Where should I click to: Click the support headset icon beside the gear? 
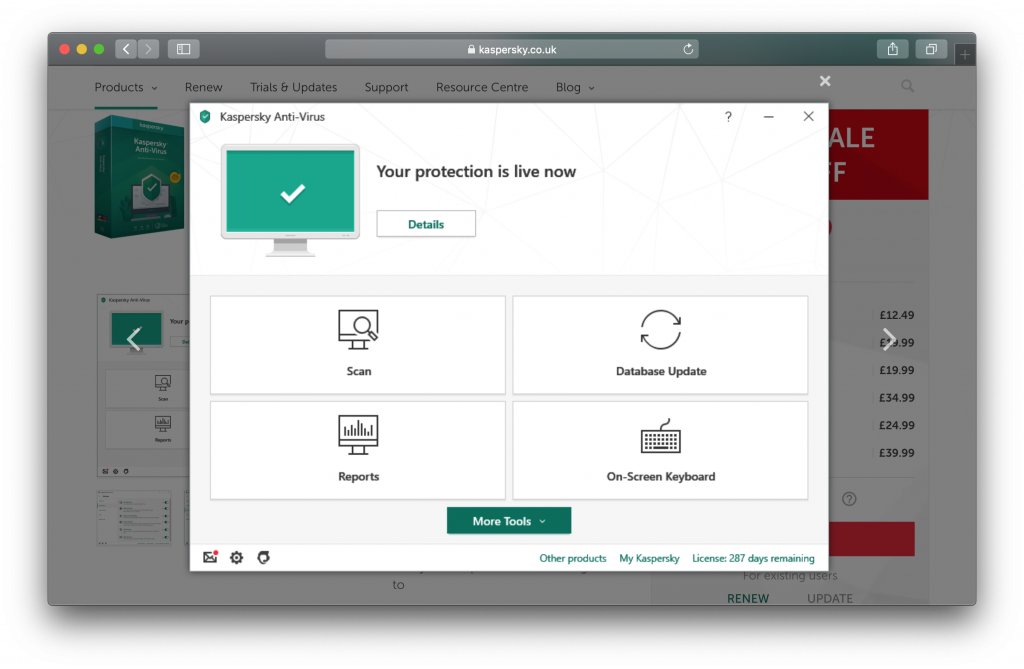click(x=263, y=557)
